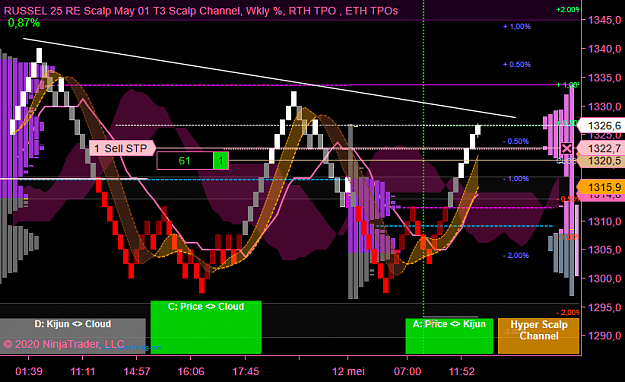This screenshot has width=625, height=382.
Task: Click the orange 'Hyper Scalp Channel' panel
Action: click(x=539, y=336)
